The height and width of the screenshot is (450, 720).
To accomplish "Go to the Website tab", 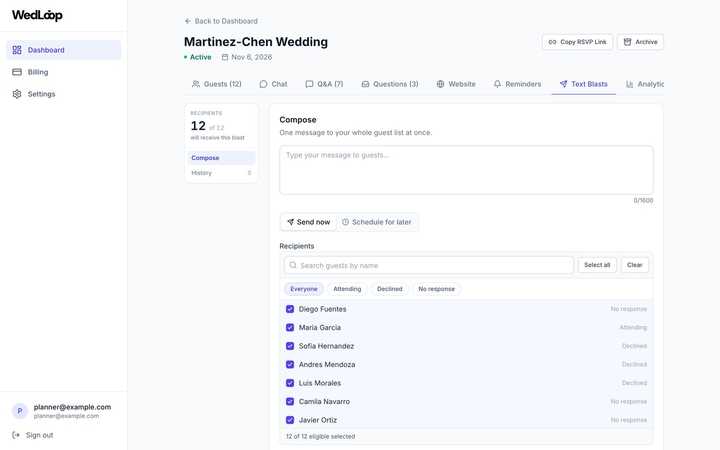I will pyautogui.click(x=456, y=84).
